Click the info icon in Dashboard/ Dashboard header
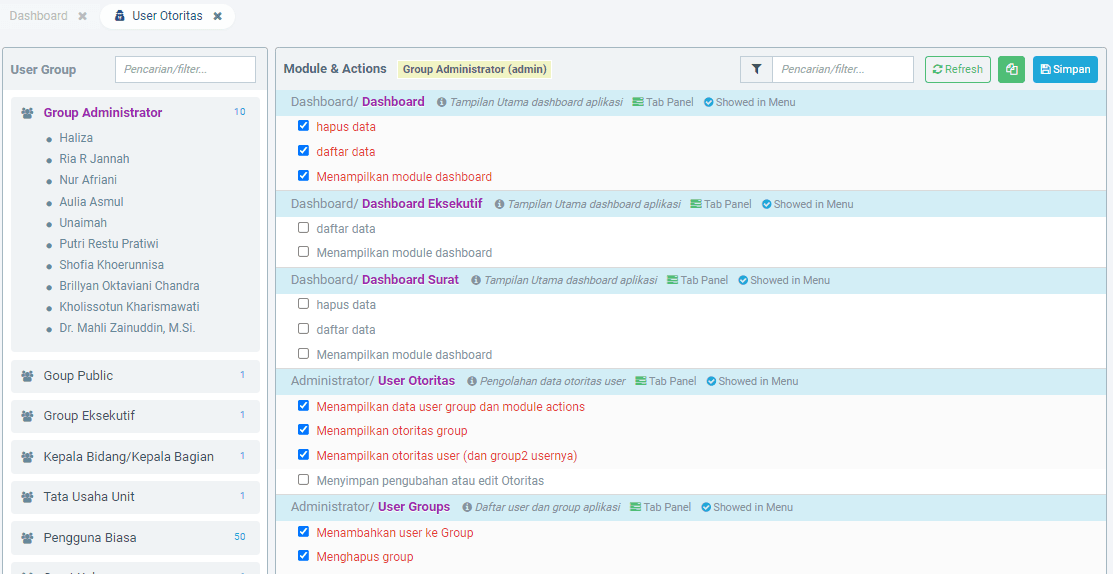This screenshot has height=574, width=1113. point(442,102)
